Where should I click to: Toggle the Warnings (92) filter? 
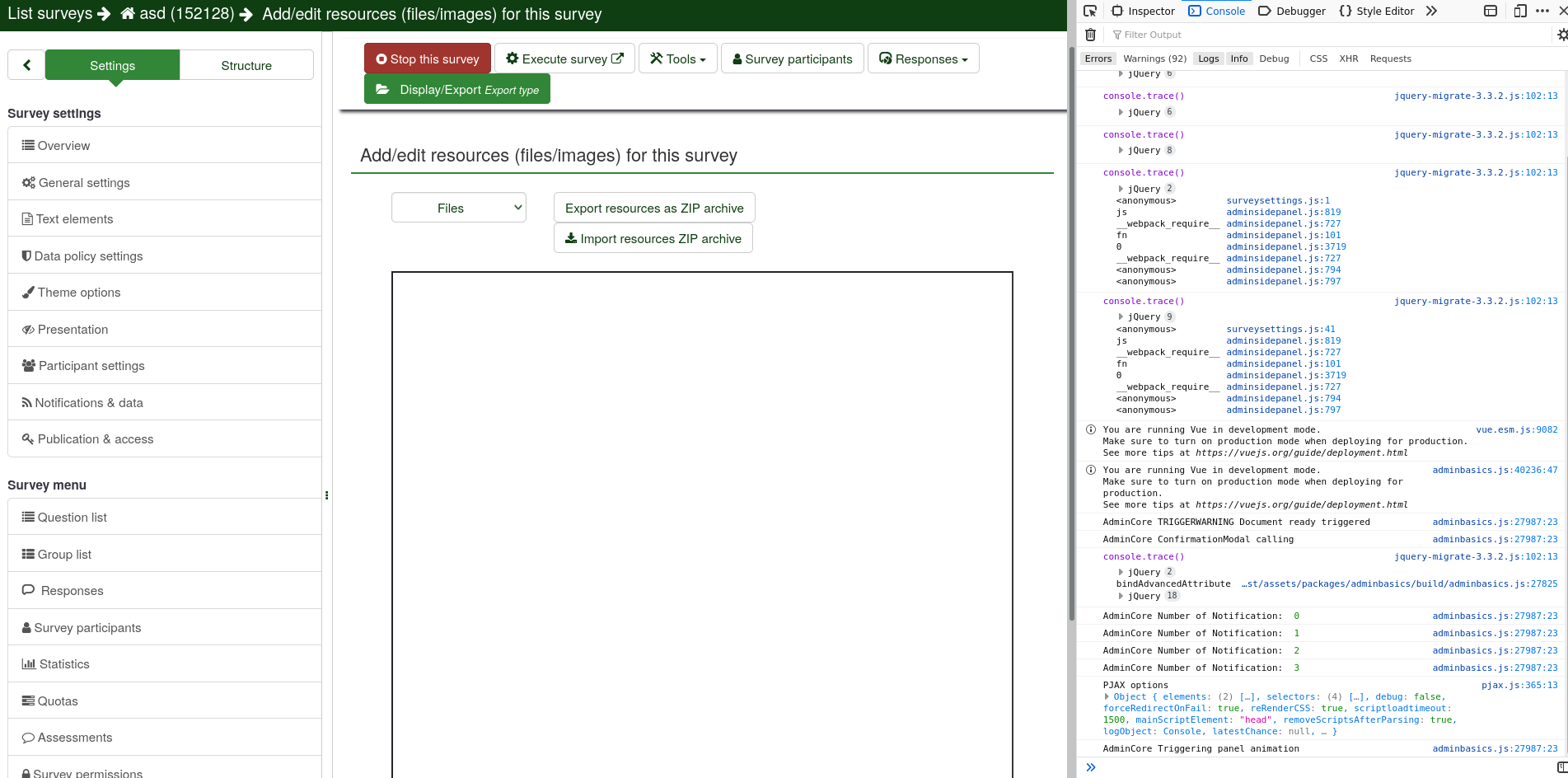(1154, 59)
